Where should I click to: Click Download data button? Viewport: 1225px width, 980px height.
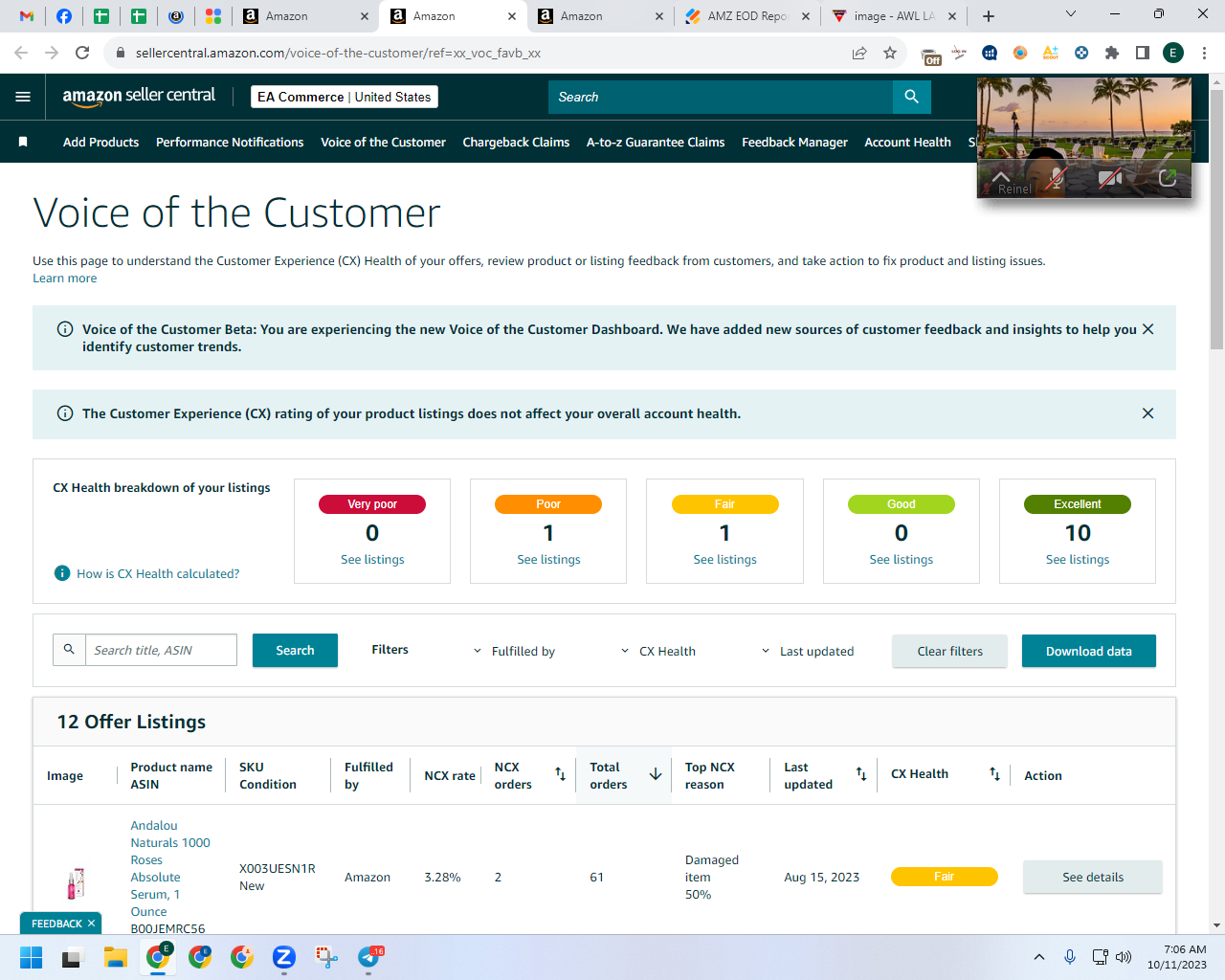click(x=1088, y=651)
